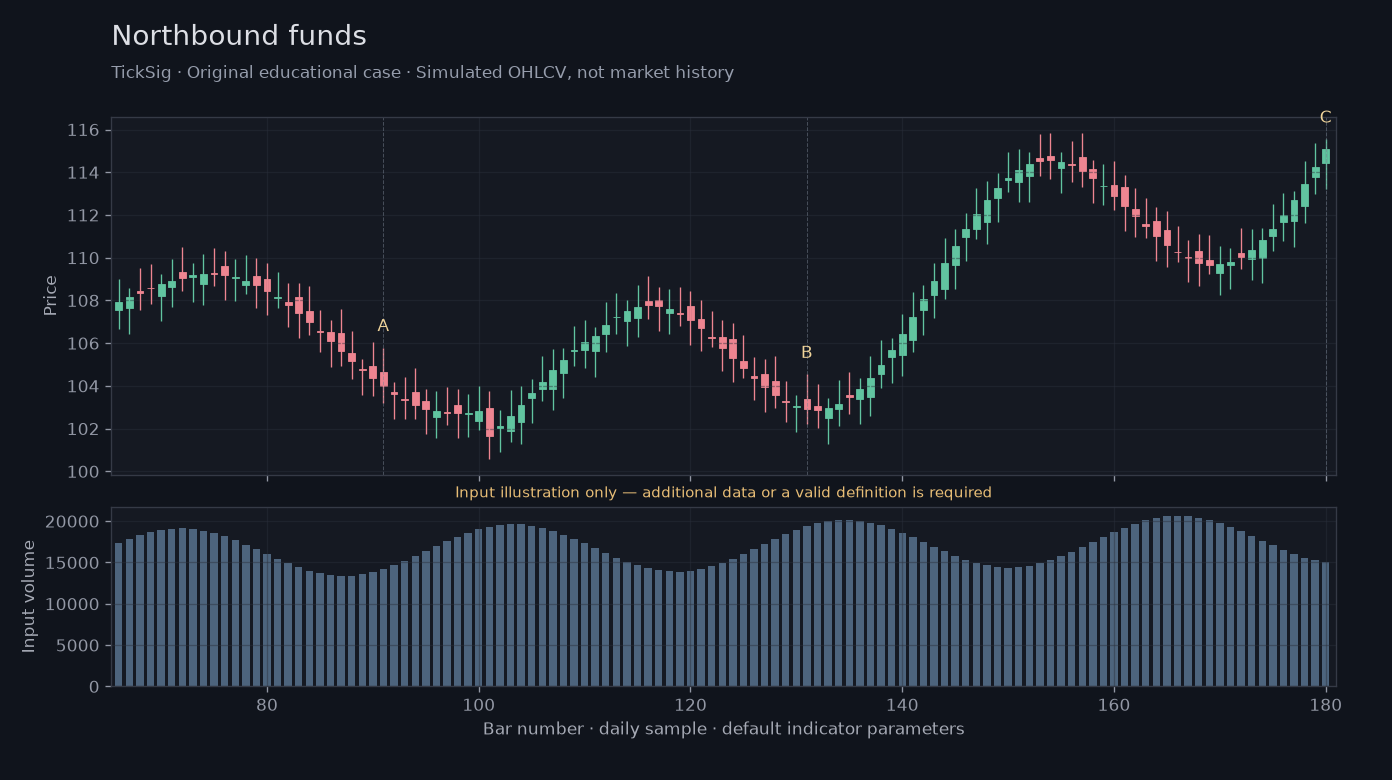Image resolution: width=1392 pixels, height=780 pixels.
Task: Click the volume bar at bar number 100
Action: pyautogui.click(x=479, y=608)
